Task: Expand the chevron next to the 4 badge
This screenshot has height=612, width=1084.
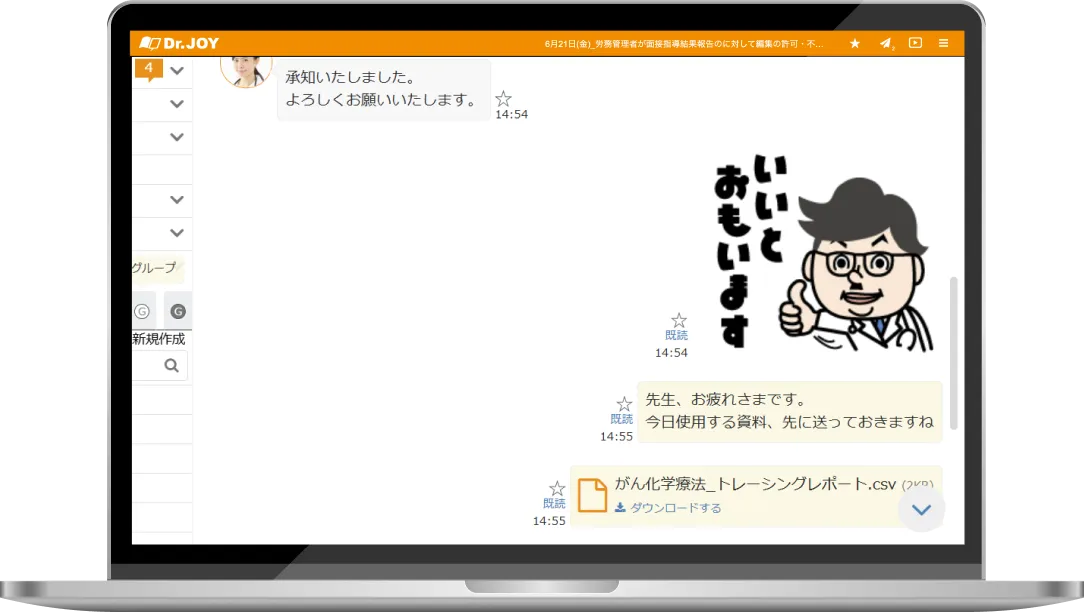Action: 177,71
